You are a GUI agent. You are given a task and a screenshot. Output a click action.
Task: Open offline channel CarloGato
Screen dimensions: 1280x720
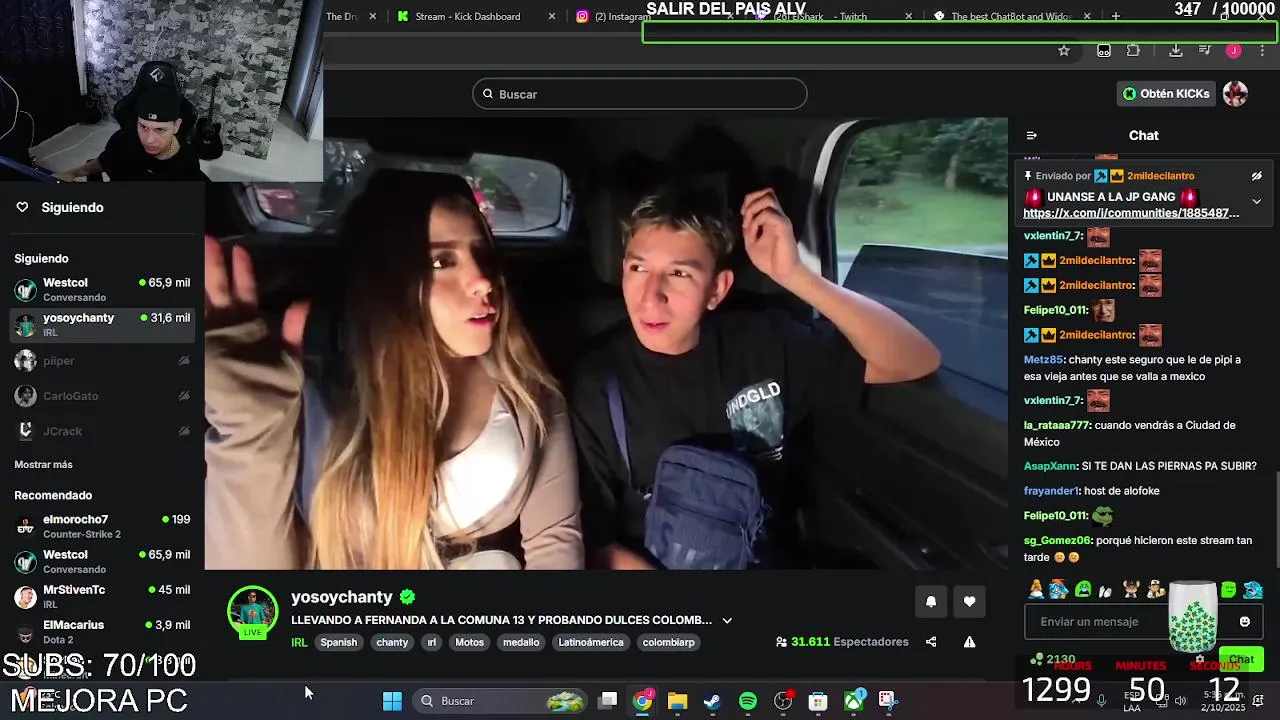click(x=102, y=396)
